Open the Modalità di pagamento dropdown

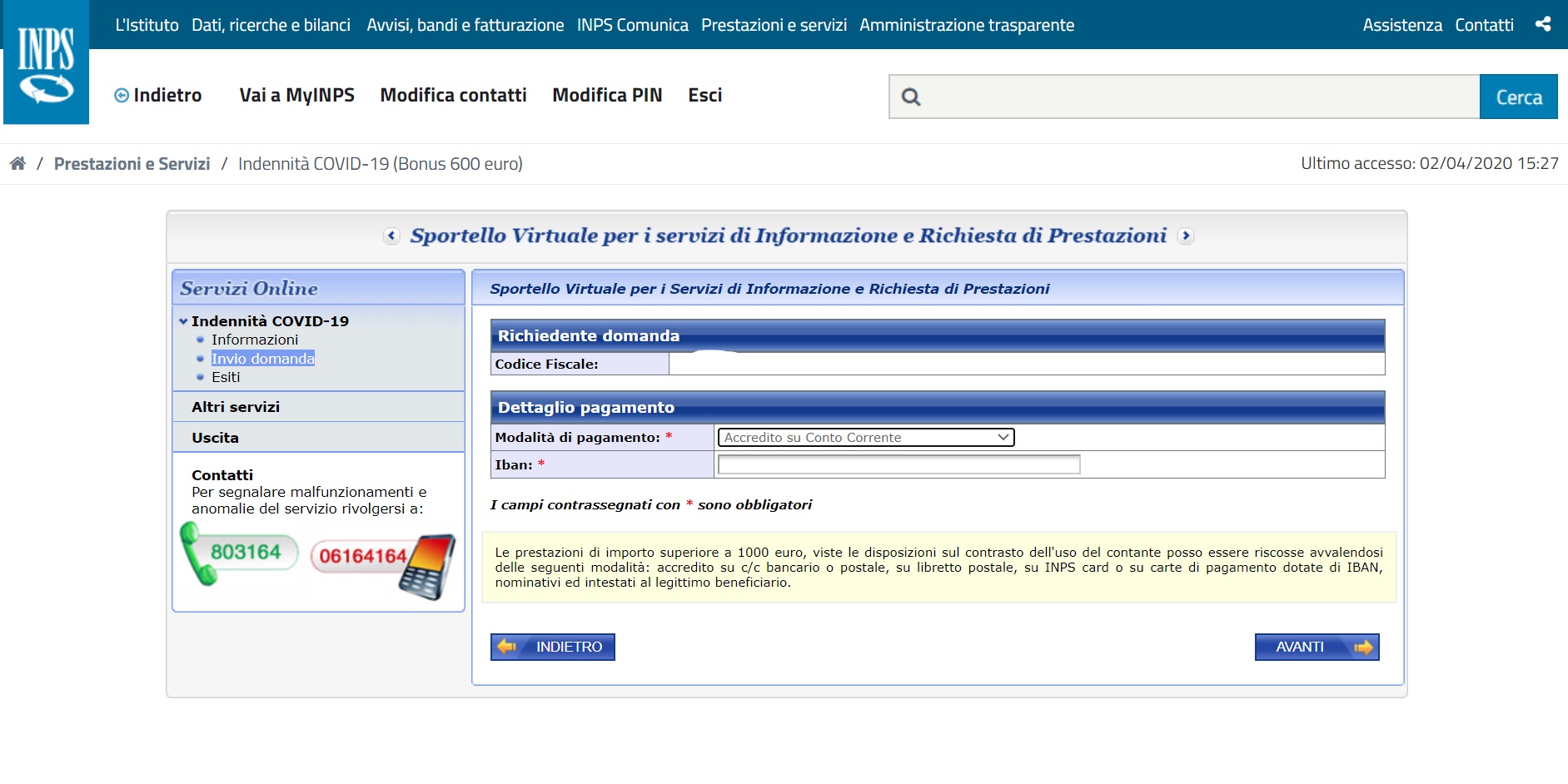click(x=866, y=437)
